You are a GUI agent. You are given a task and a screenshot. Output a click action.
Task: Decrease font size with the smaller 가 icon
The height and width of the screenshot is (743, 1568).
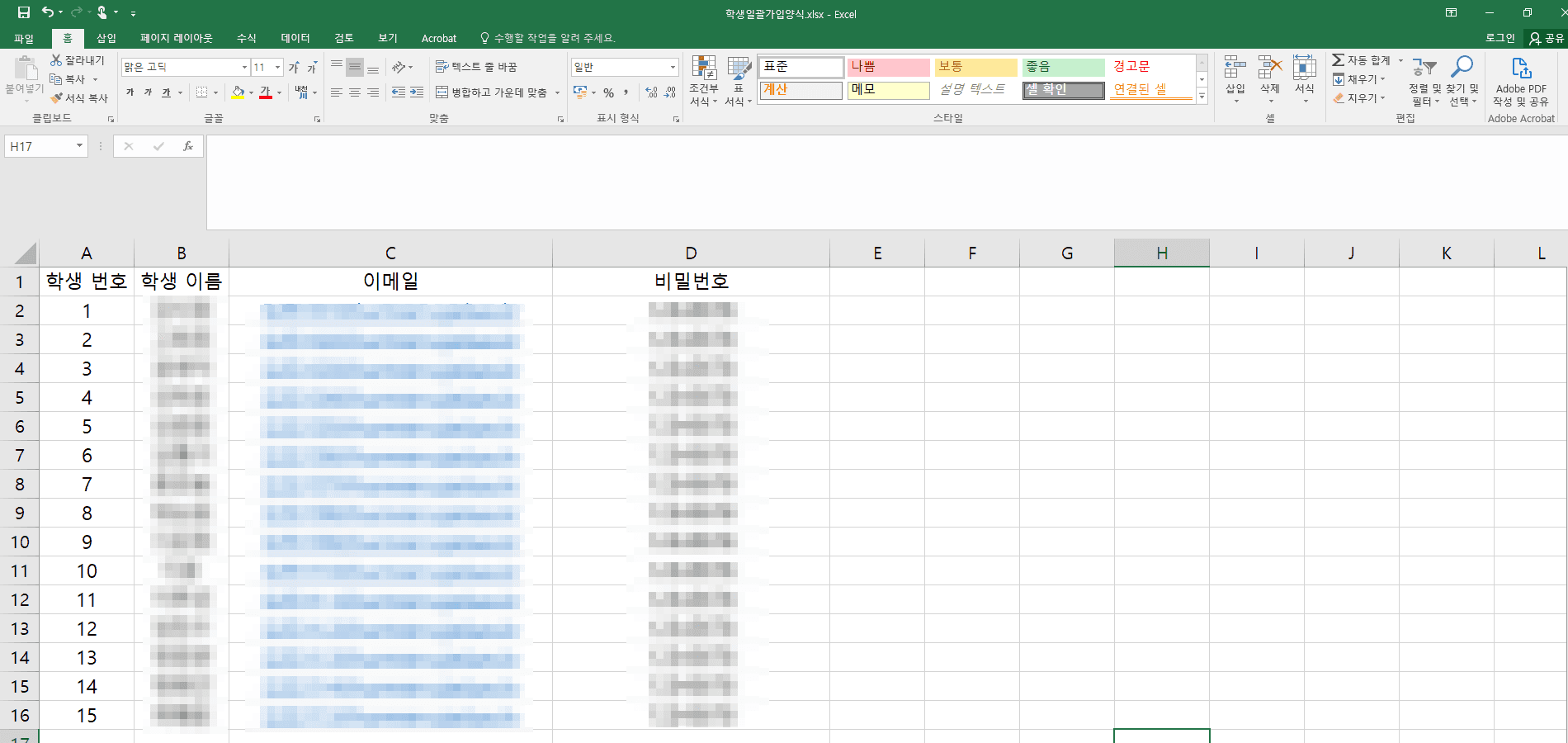coord(312,67)
